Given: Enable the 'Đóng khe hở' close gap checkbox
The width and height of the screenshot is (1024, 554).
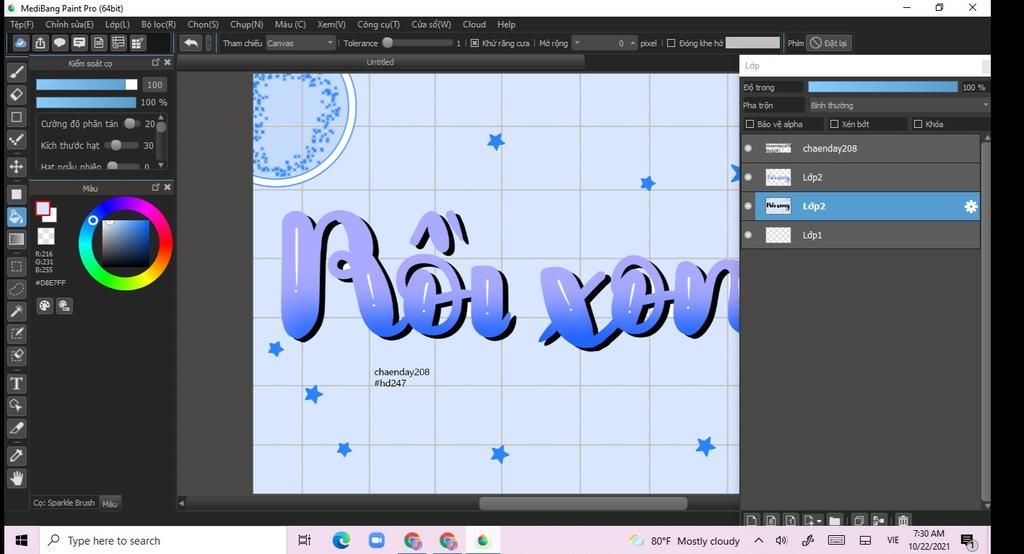Looking at the screenshot, I should [x=671, y=43].
